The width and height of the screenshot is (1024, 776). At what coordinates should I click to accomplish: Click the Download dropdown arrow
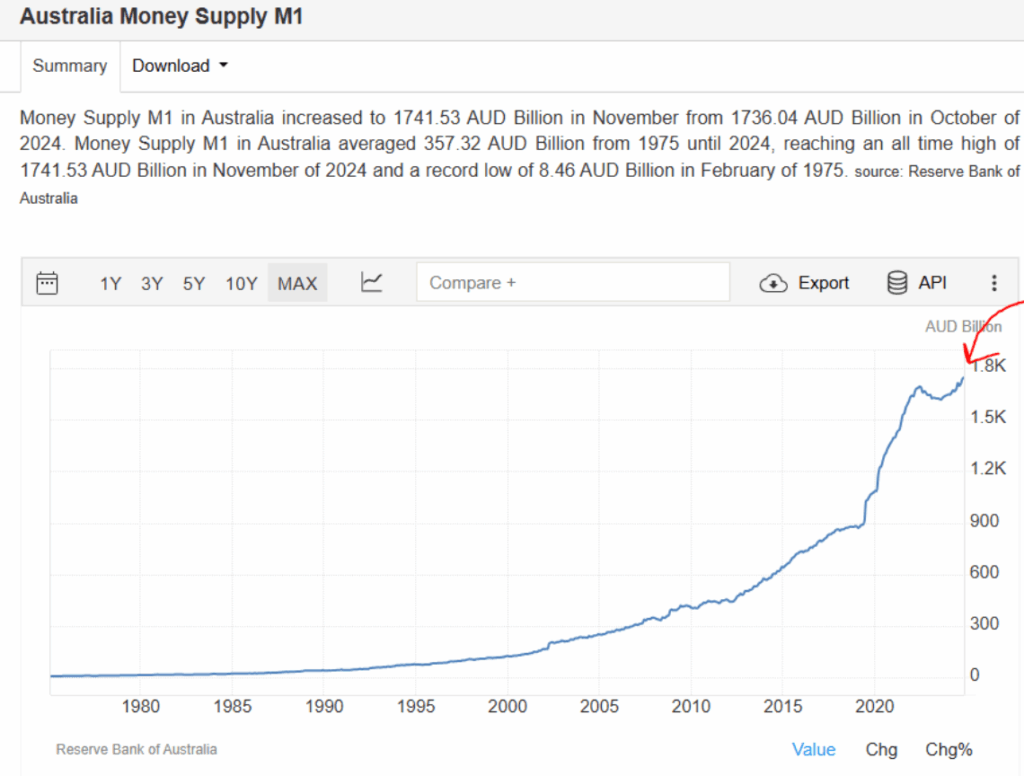[223, 66]
